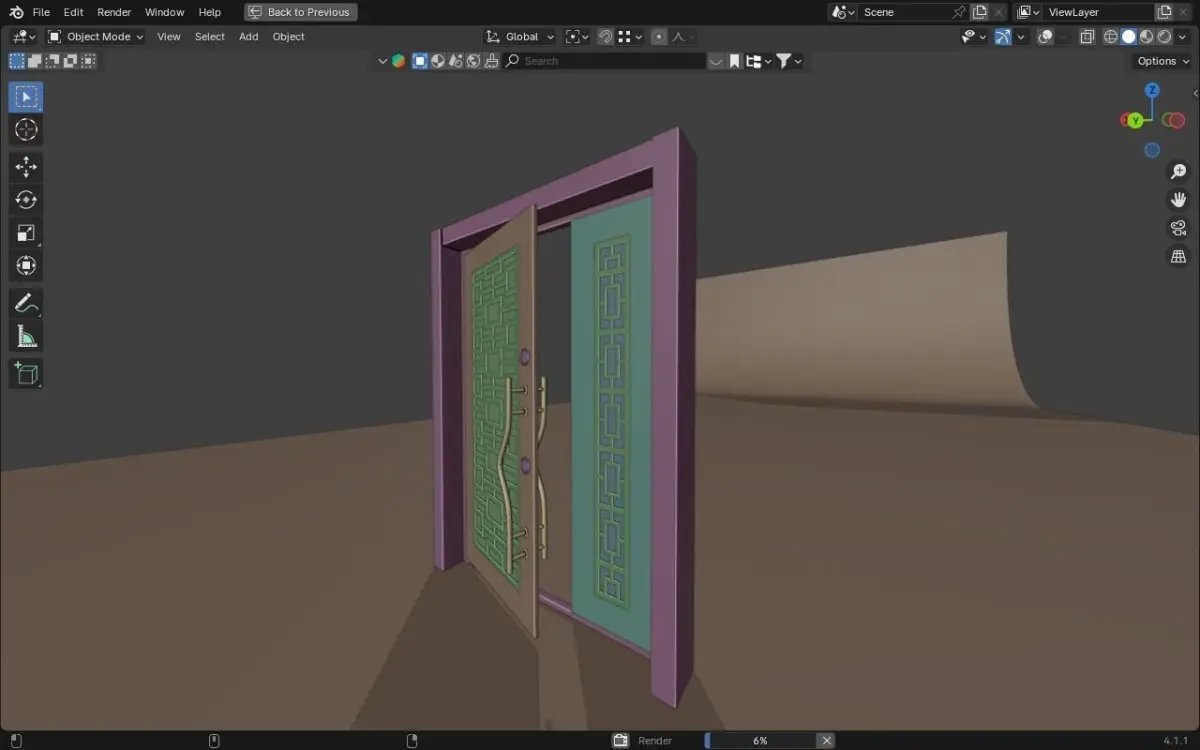Set selection mode to Intersect icon
1200x750 pixels.
(x=89, y=61)
